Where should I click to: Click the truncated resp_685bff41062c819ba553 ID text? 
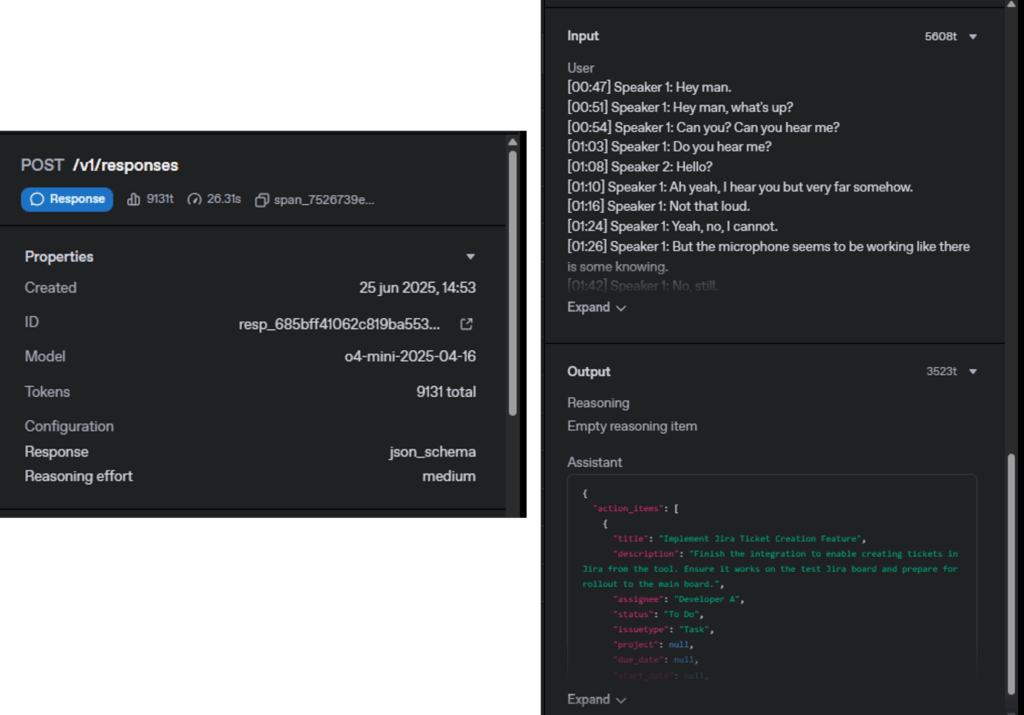[x=343, y=324]
